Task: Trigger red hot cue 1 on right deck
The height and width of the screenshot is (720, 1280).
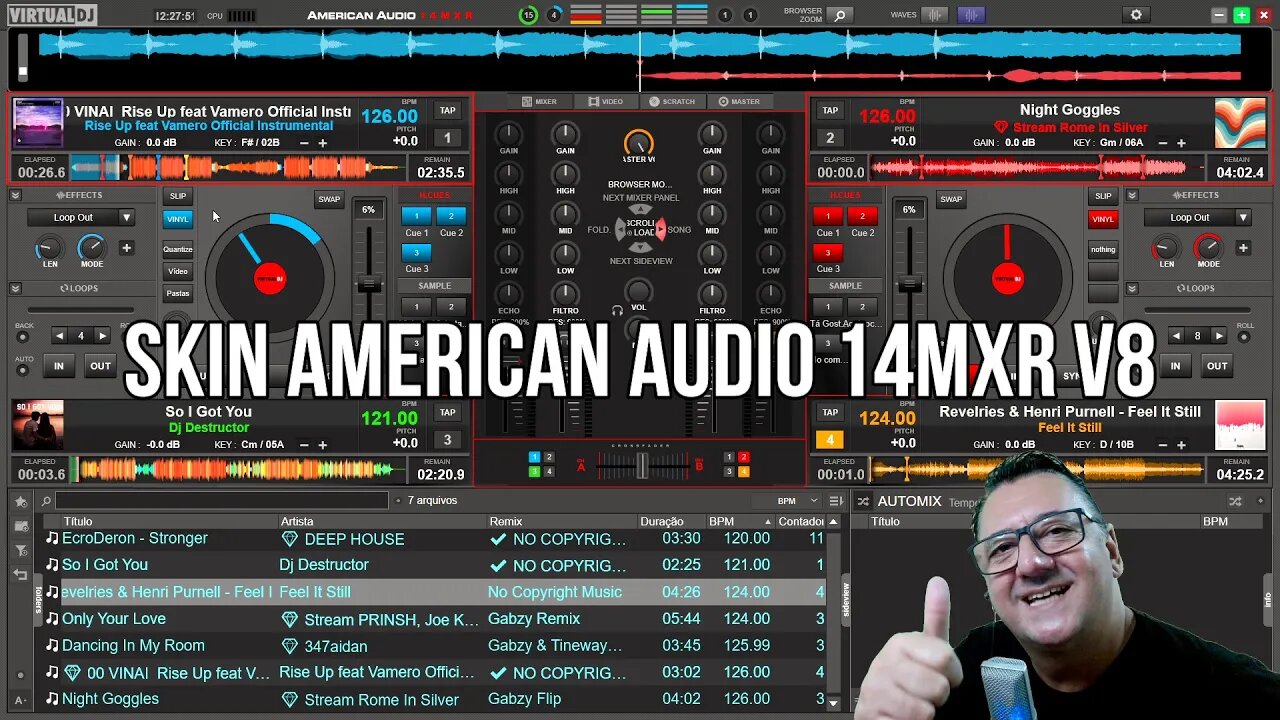Action: (828, 216)
